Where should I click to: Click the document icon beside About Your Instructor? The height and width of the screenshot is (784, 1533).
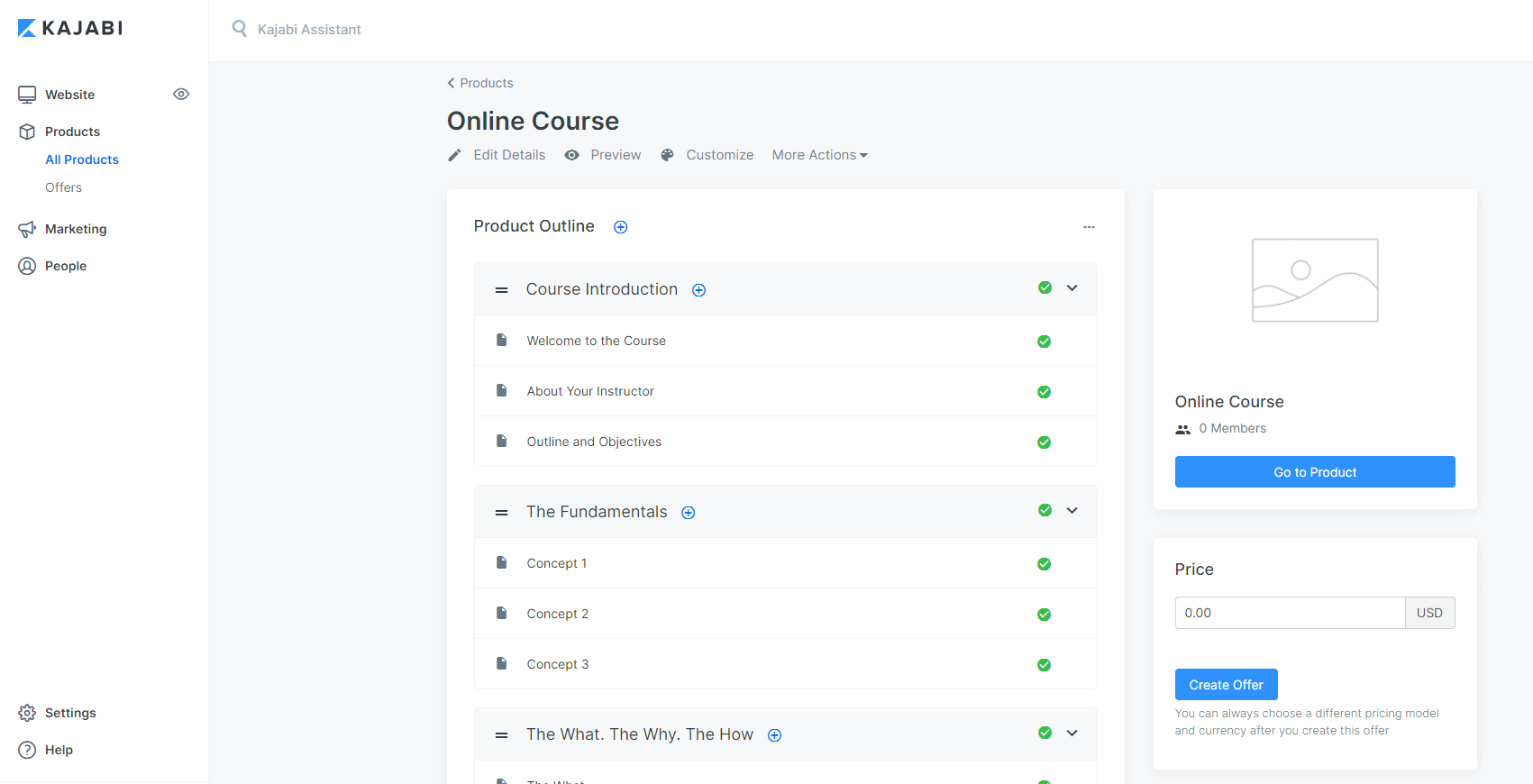(x=502, y=390)
